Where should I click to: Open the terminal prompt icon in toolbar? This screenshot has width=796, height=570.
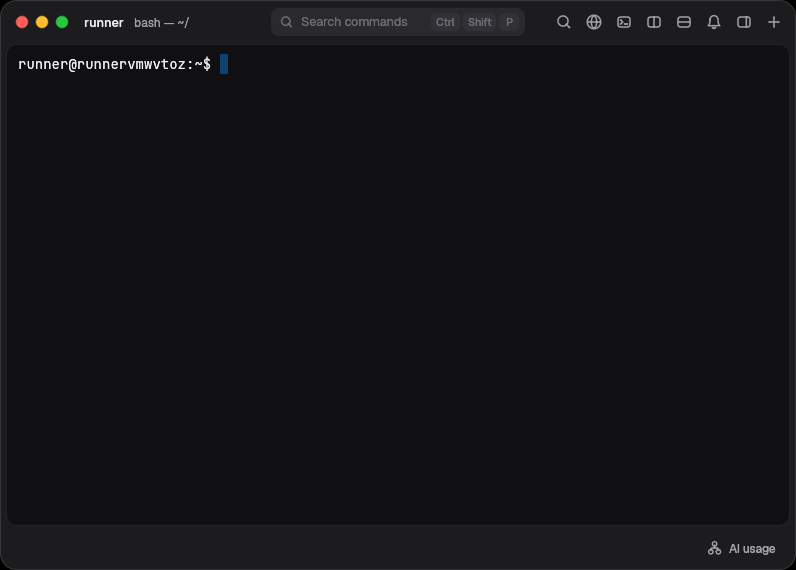click(x=624, y=22)
